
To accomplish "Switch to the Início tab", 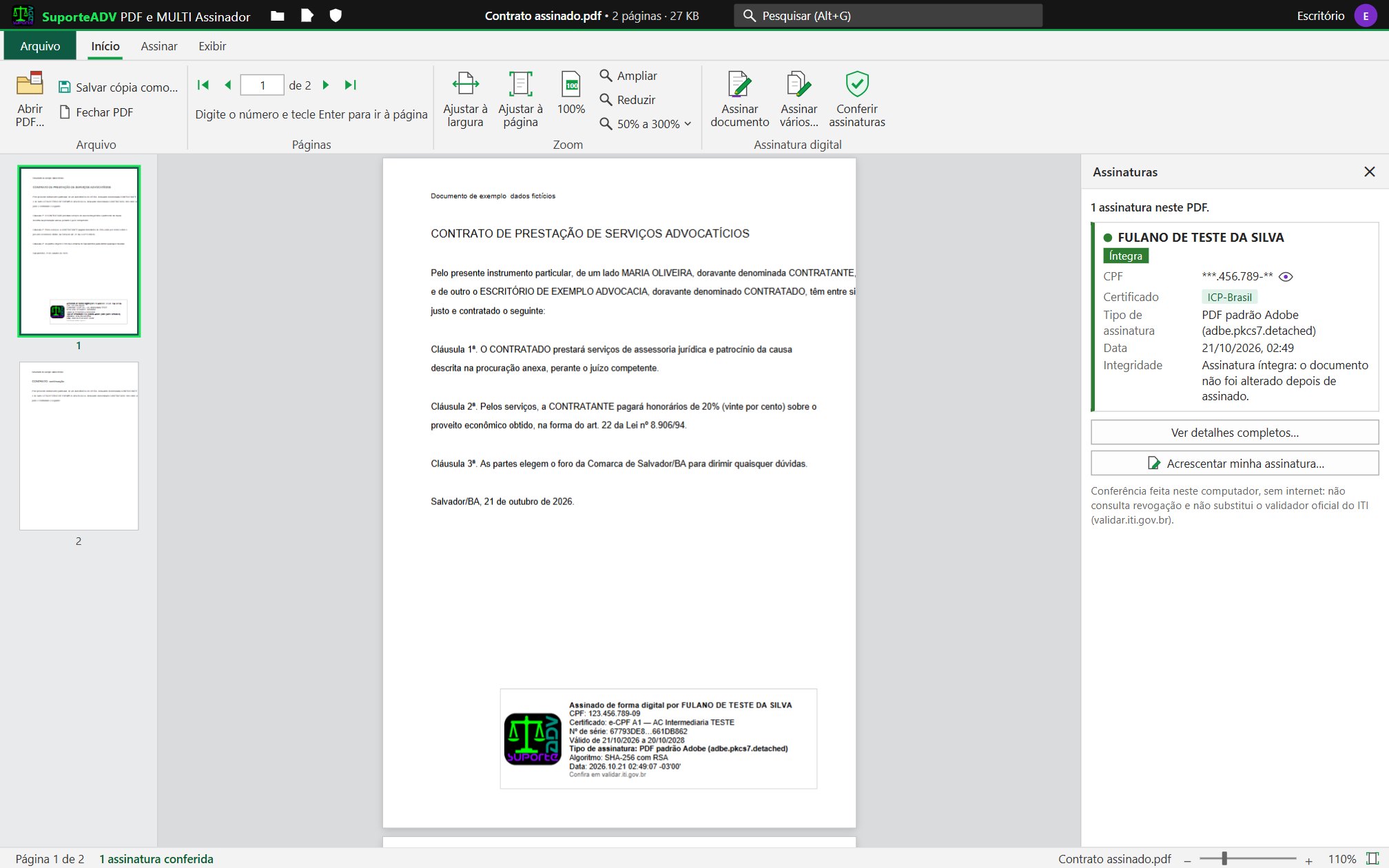I will [105, 45].
